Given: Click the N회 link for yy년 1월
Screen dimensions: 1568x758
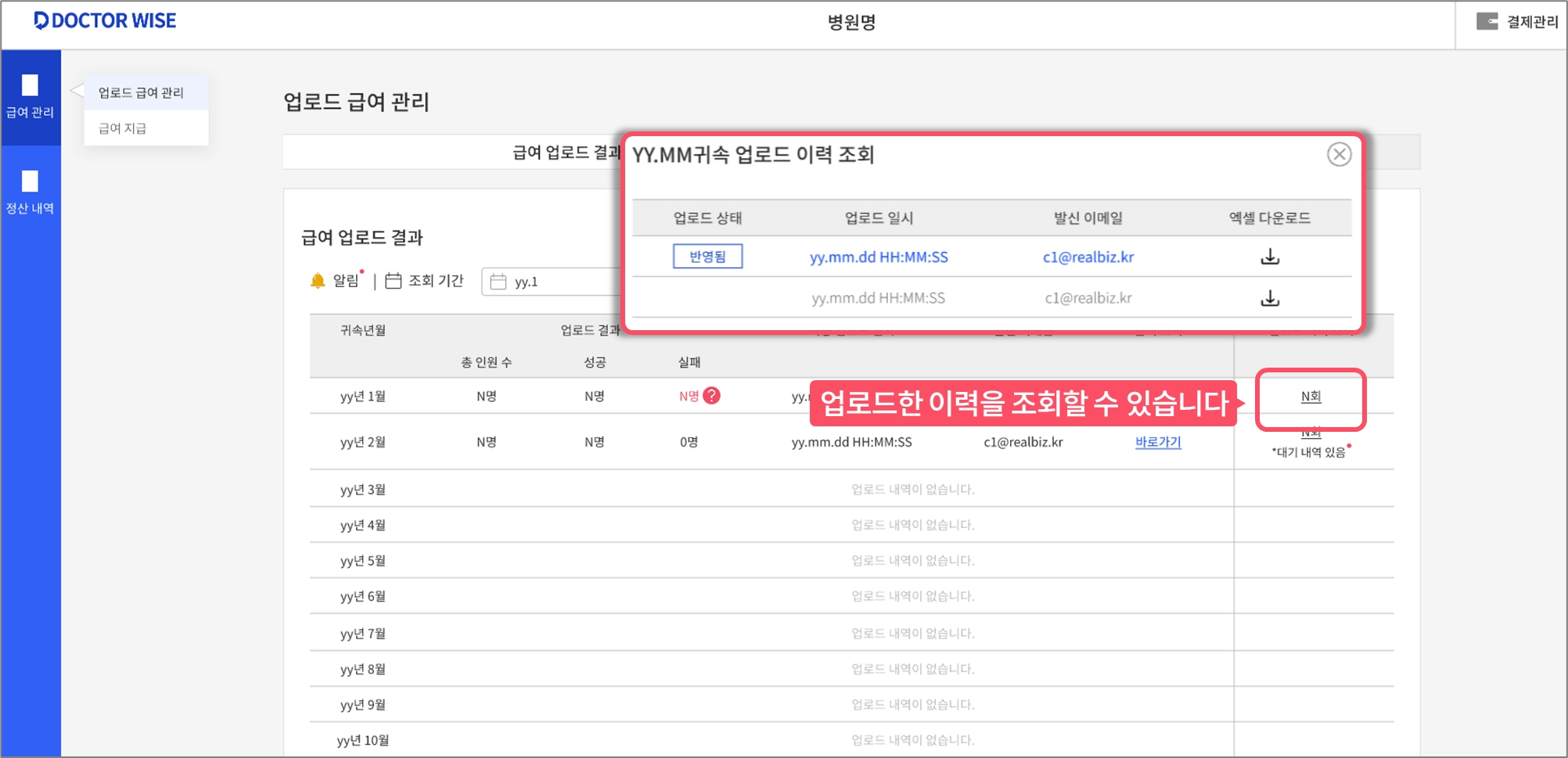Looking at the screenshot, I should (1311, 397).
